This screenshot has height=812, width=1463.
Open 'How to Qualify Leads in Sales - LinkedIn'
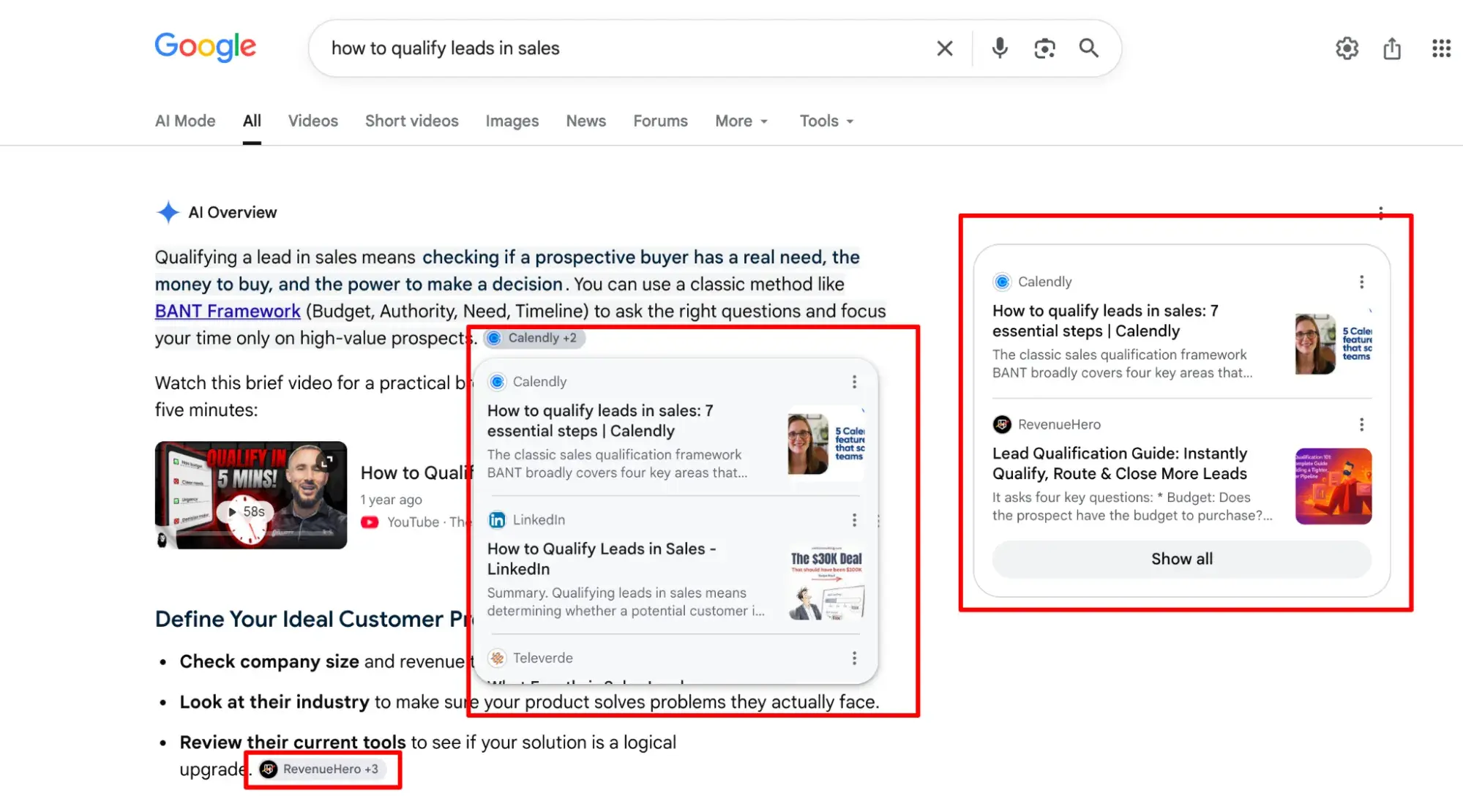[x=602, y=559]
